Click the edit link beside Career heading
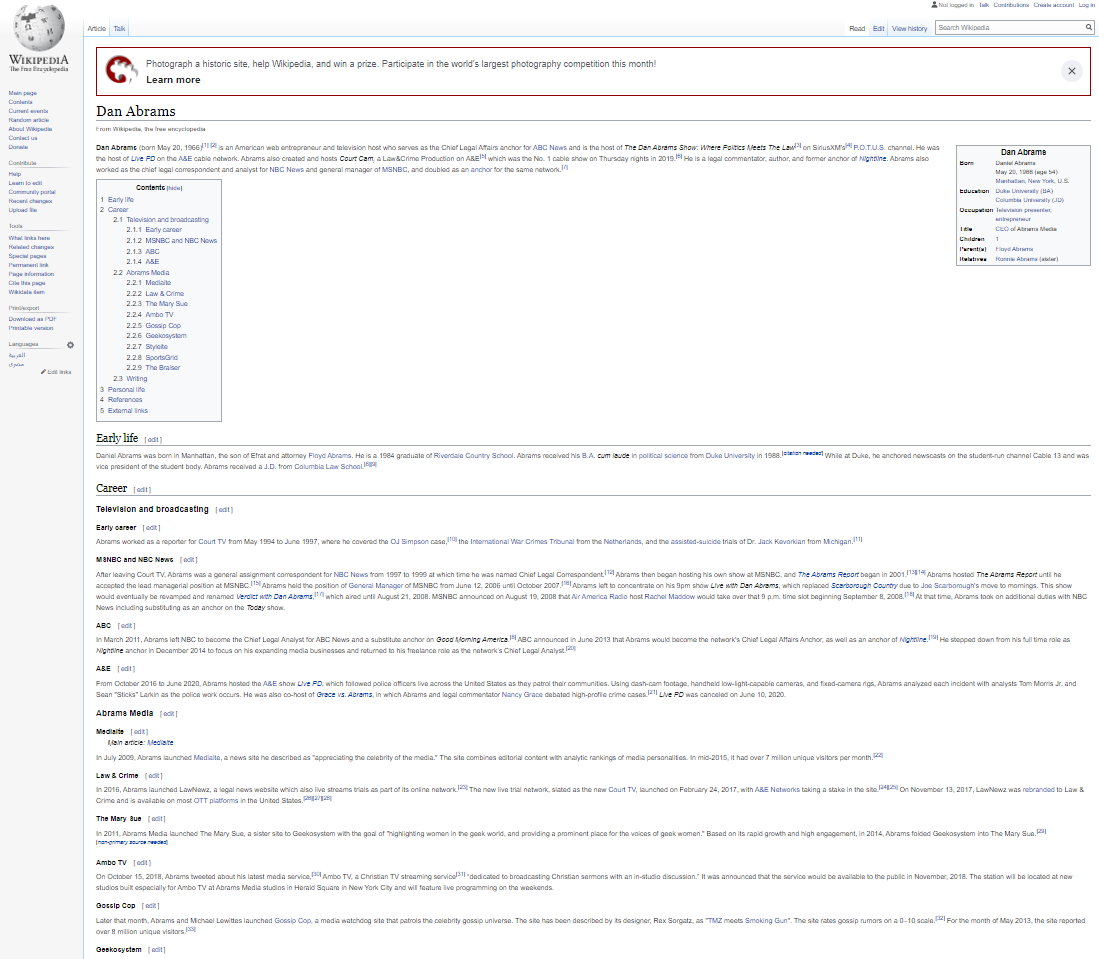This screenshot has height=959, width=1099. pyautogui.click(x=142, y=490)
